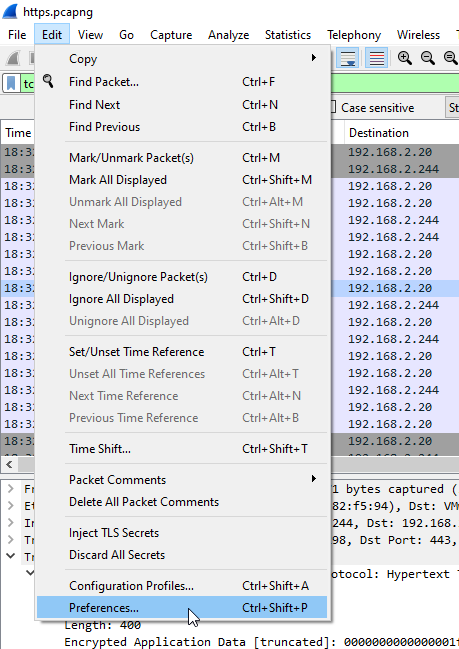Open the Telephony menu
Screen dimensions: 459x649
tap(354, 35)
